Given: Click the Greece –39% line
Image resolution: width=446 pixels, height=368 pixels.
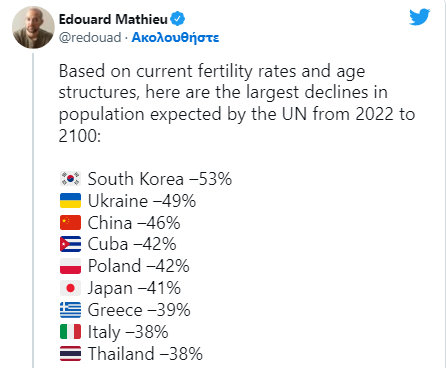Looking at the screenshot, I should (x=125, y=310).
